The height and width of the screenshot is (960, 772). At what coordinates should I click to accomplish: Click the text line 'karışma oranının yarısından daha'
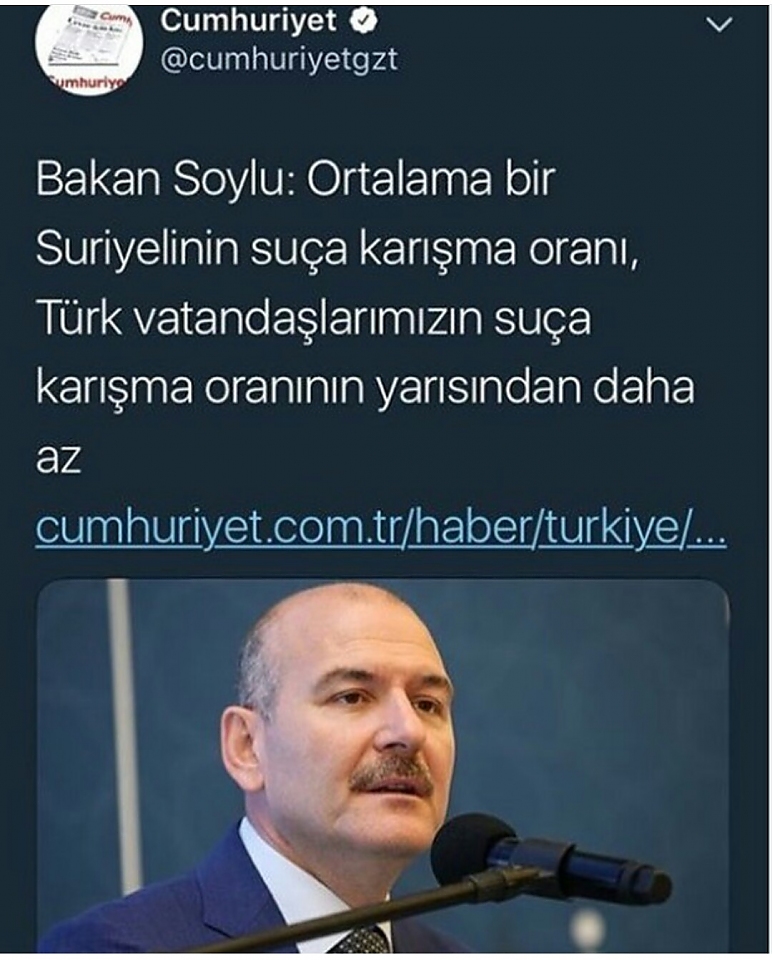(x=365, y=388)
